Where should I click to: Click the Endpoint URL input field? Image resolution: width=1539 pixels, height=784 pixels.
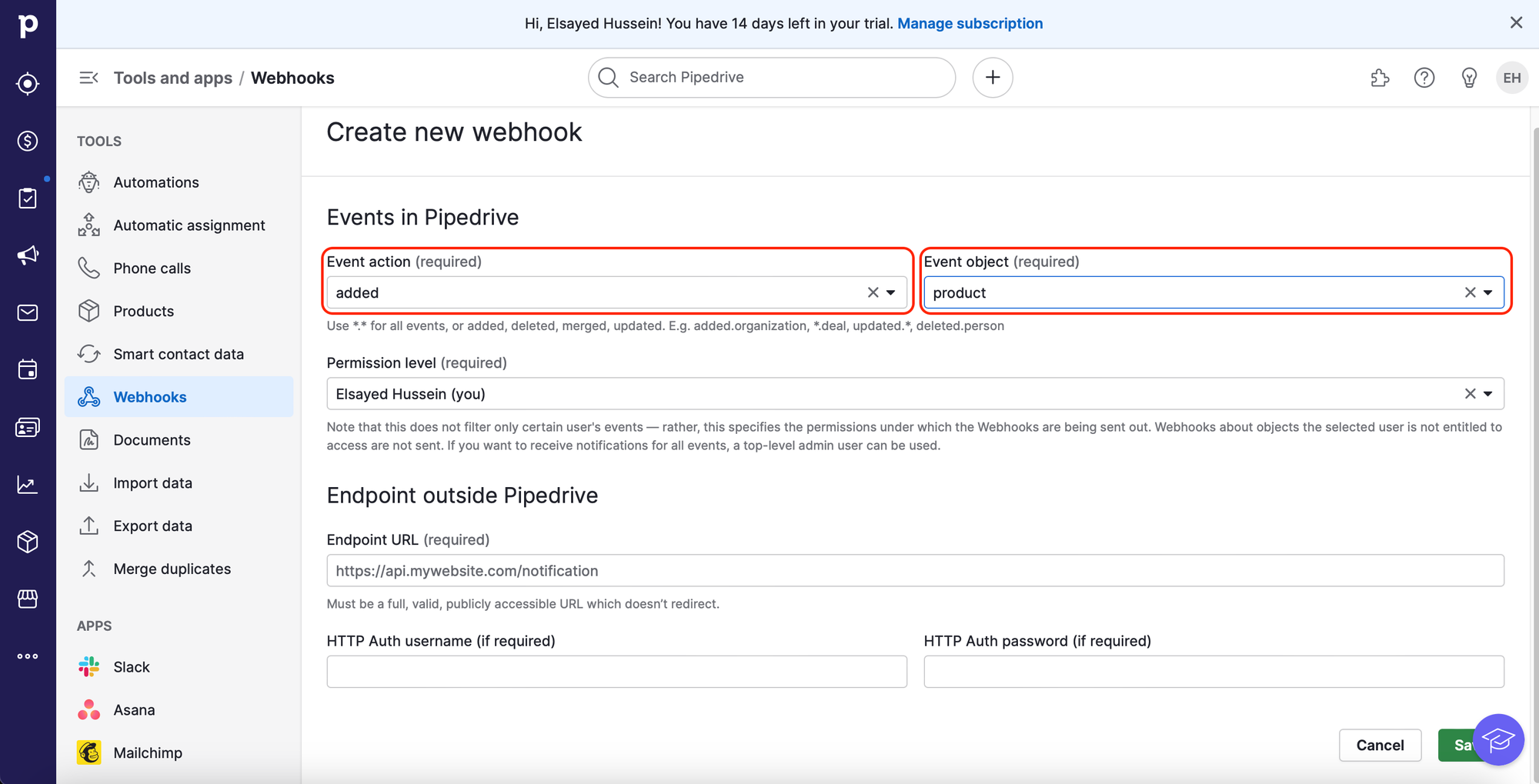[x=915, y=571]
